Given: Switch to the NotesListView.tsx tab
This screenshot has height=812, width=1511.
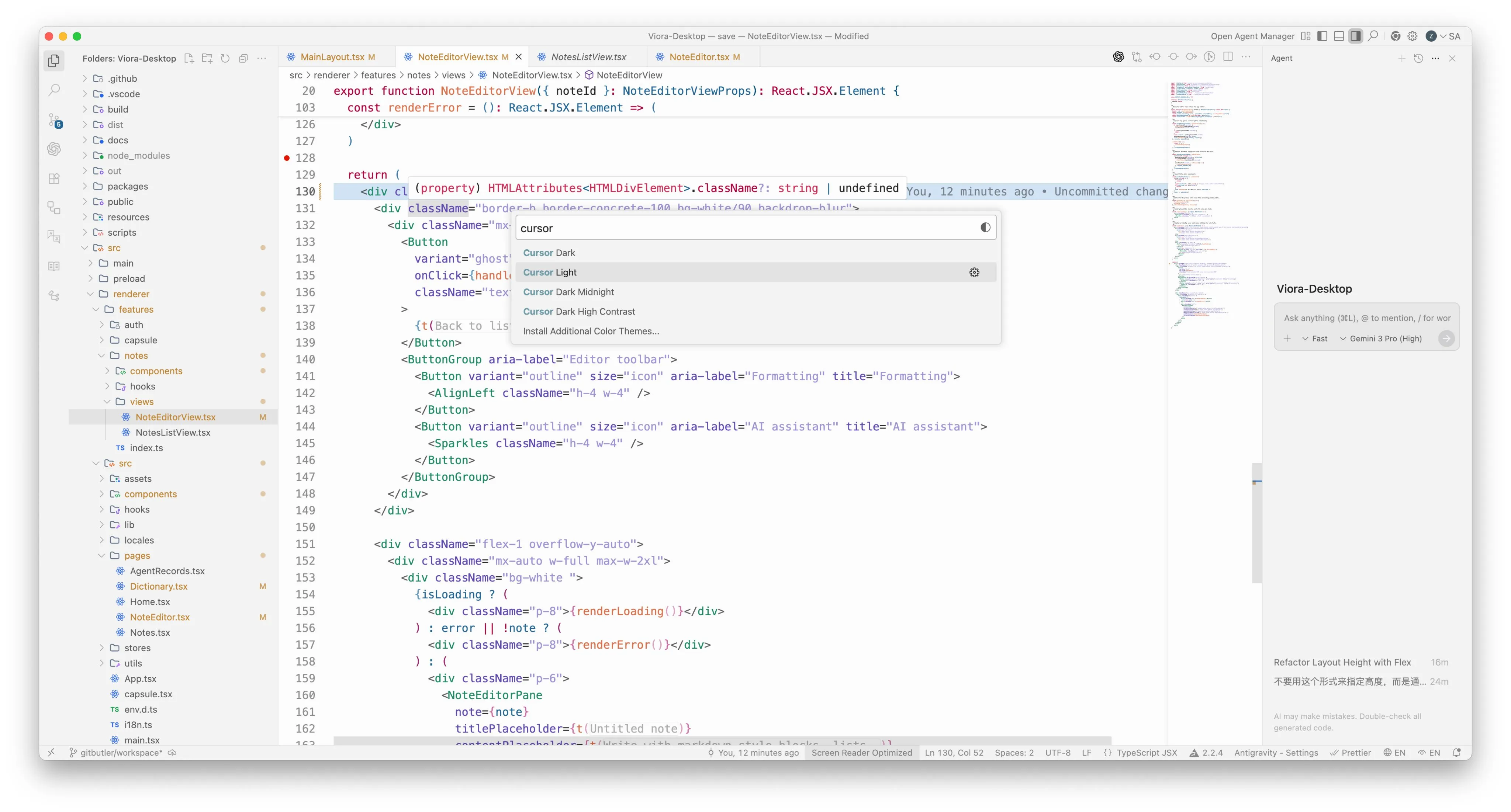Looking at the screenshot, I should [588, 57].
